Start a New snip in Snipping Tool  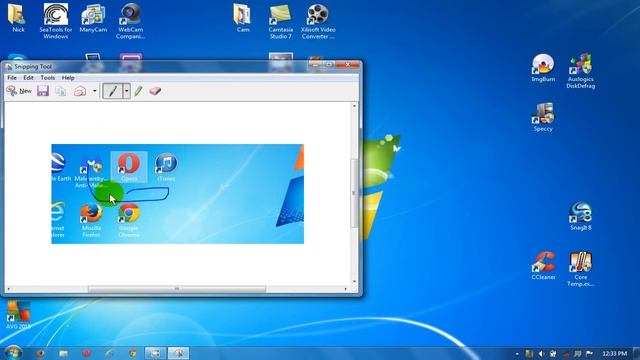[x=19, y=91]
